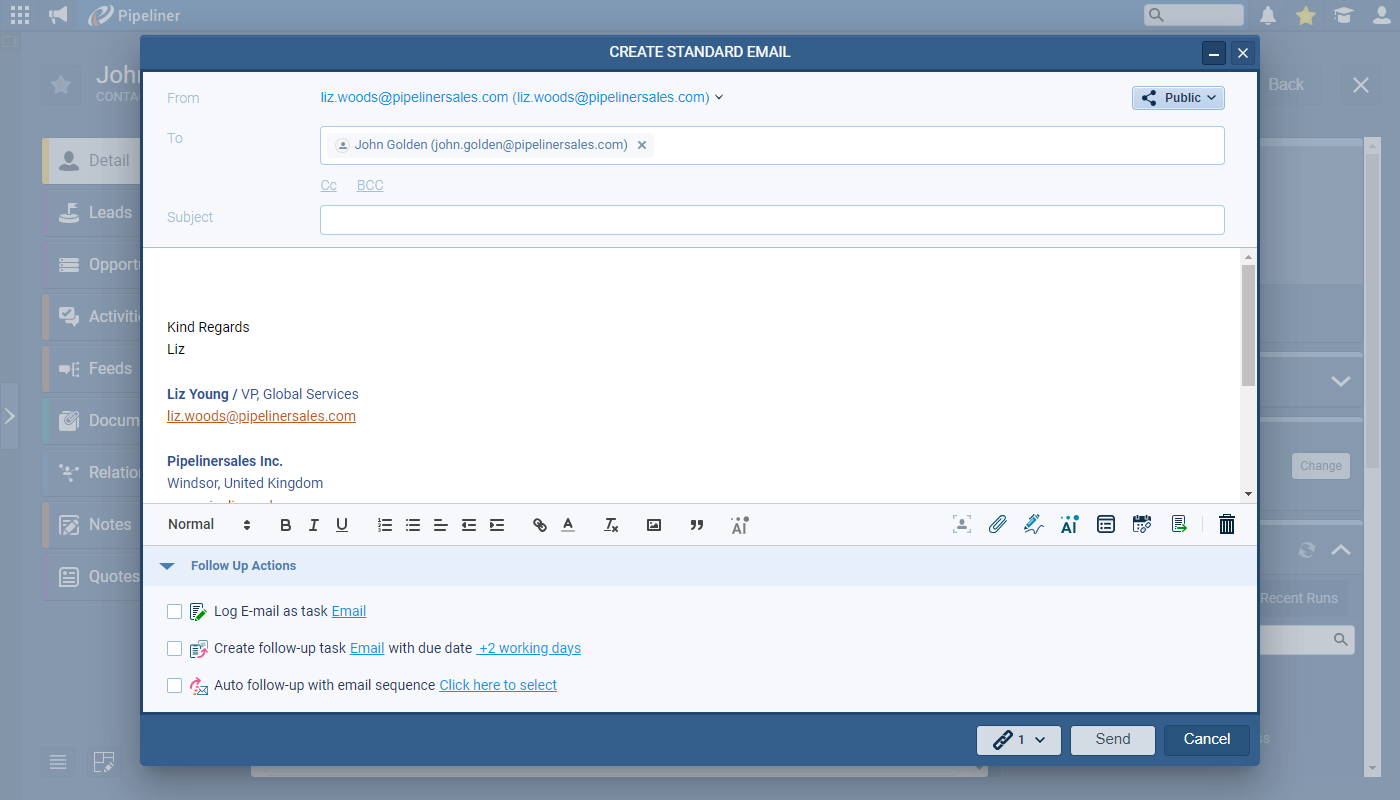Check the Create follow-up task option
This screenshot has height=800, width=1400.
175,648
